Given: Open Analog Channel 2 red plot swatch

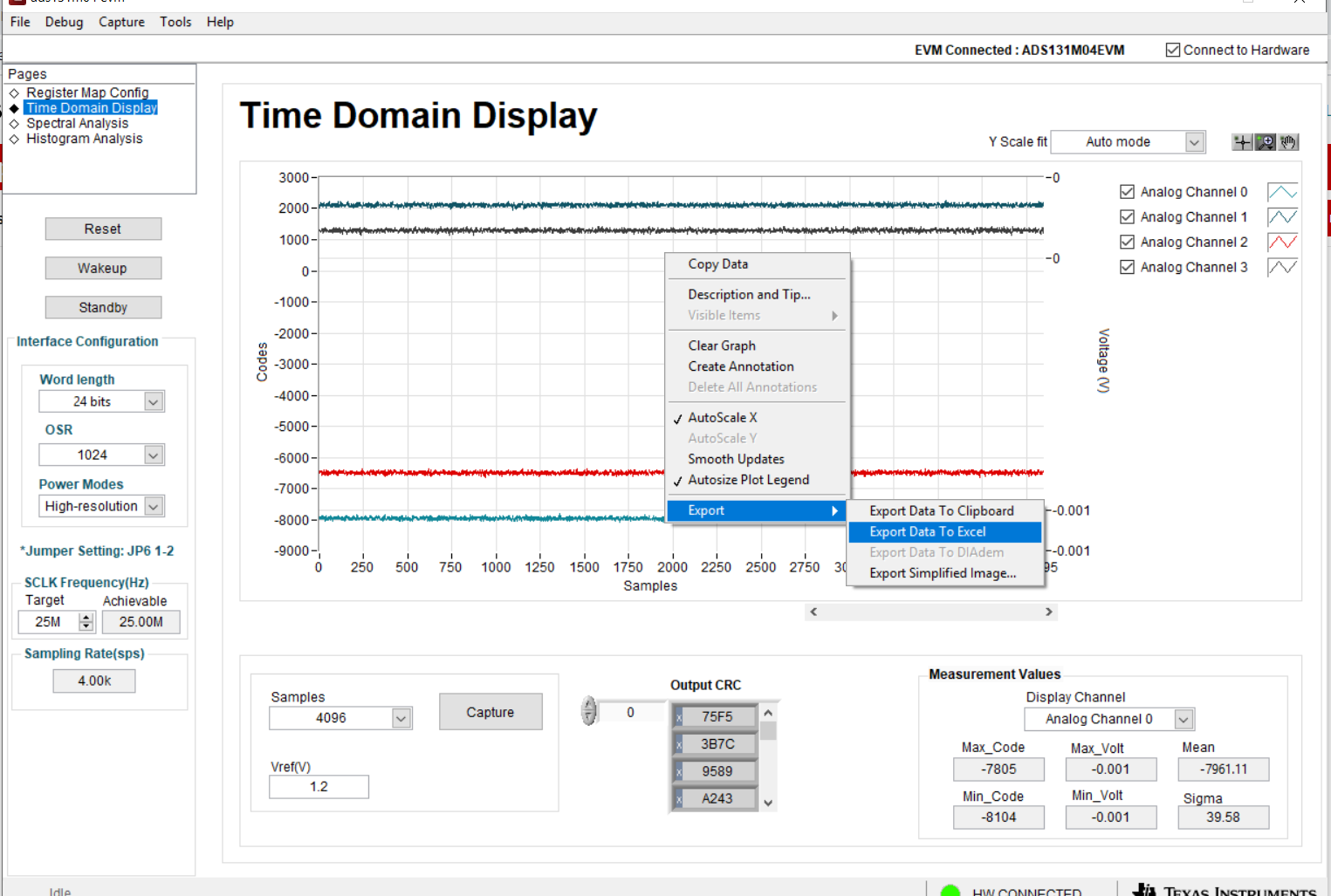Looking at the screenshot, I should (1282, 242).
